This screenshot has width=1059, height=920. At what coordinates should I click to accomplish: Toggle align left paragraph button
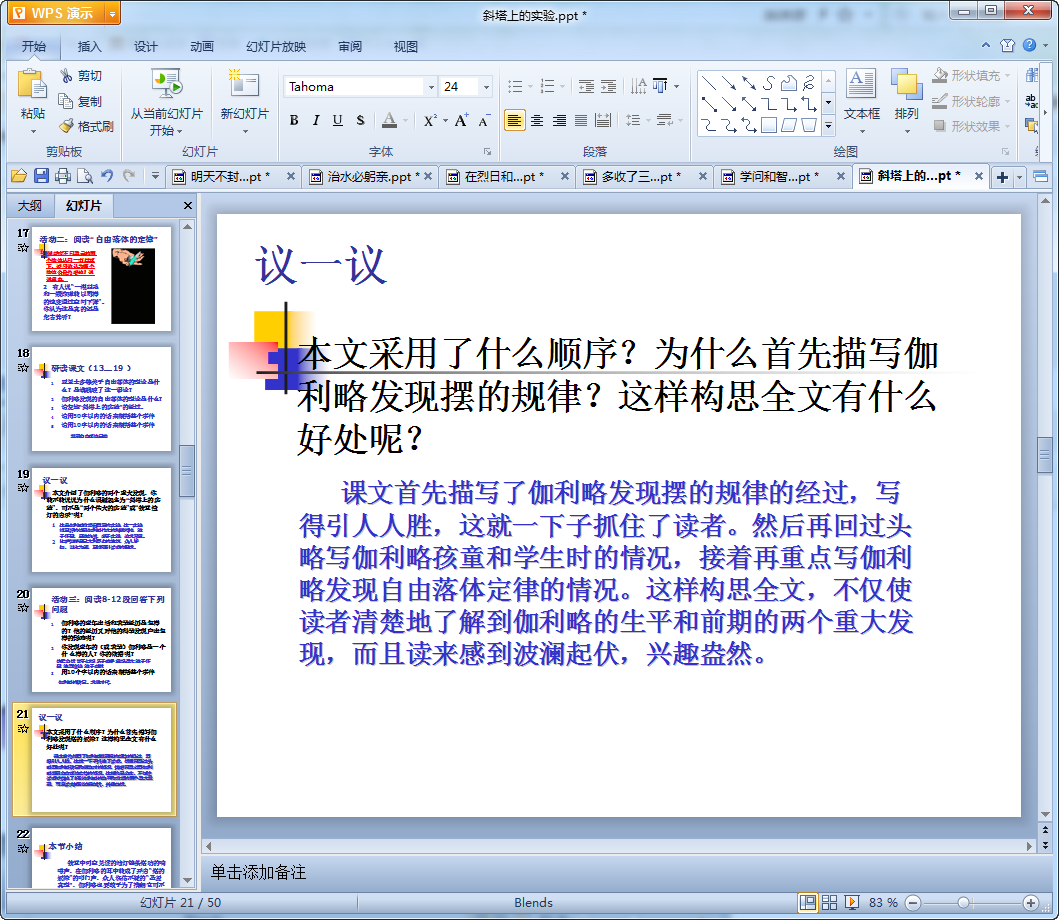click(514, 120)
